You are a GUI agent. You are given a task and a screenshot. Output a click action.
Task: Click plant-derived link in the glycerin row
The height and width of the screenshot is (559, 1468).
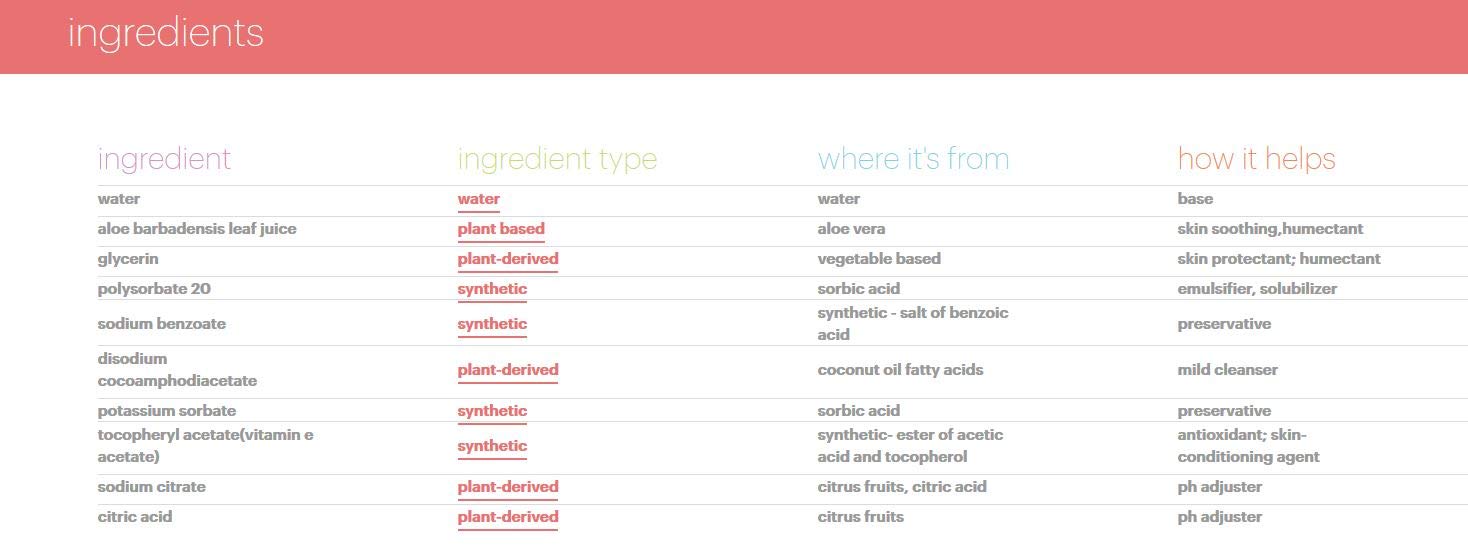508,259
